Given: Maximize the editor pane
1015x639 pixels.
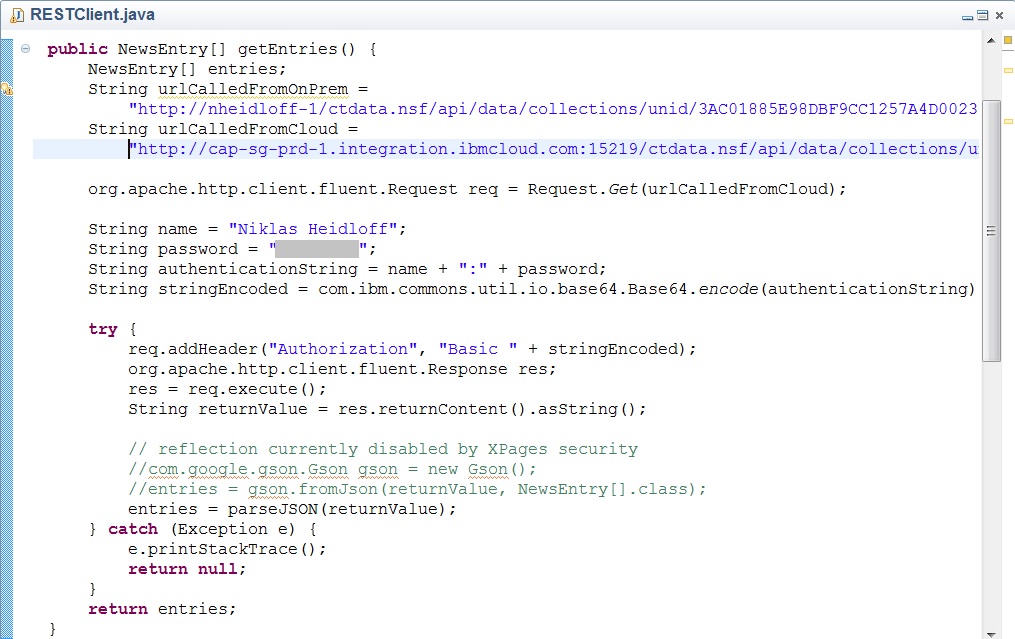Looking at the screenshot, I should [x=982, y=15].
